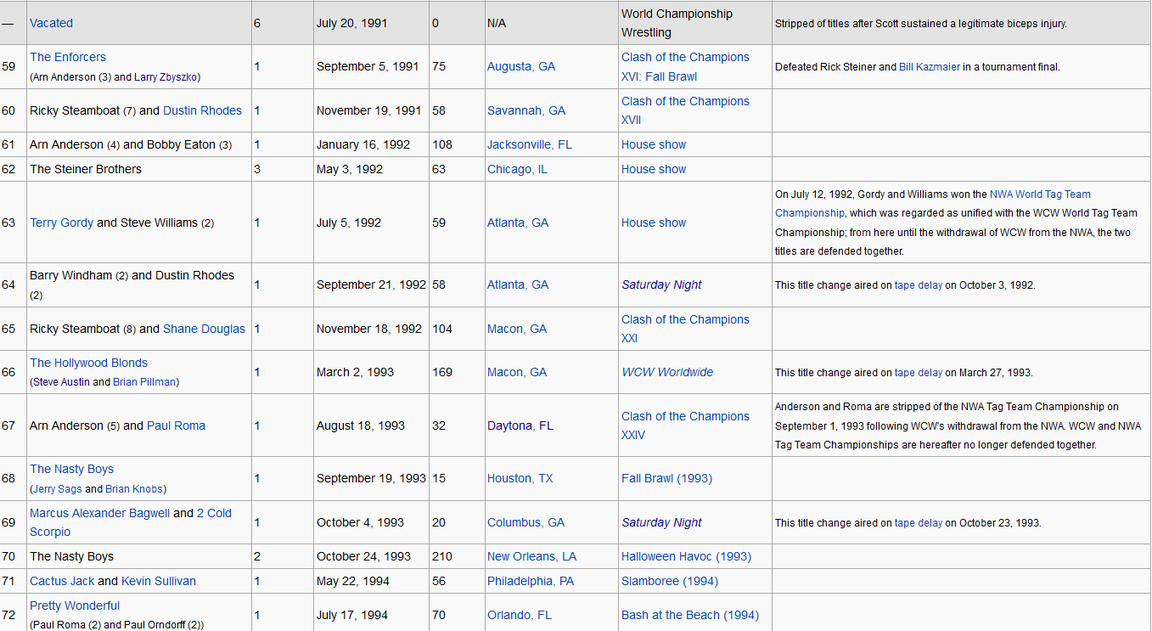
Task: Click the New Orleans, LA link
Action: [531, 556]
